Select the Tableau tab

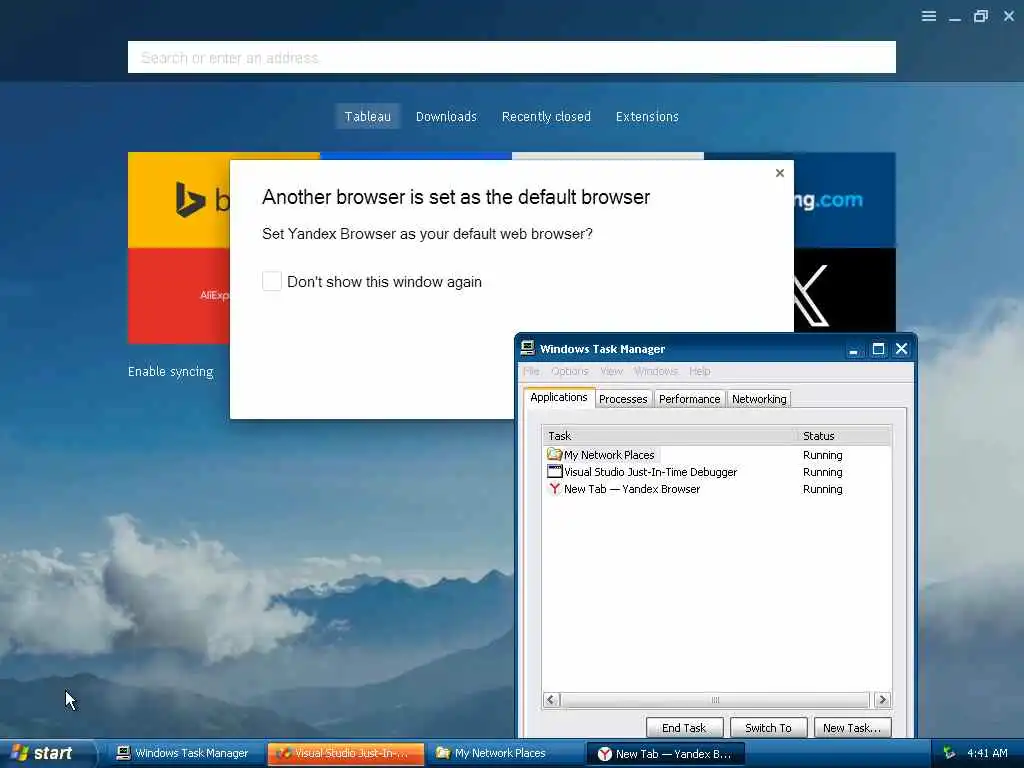tap(368, 116)
